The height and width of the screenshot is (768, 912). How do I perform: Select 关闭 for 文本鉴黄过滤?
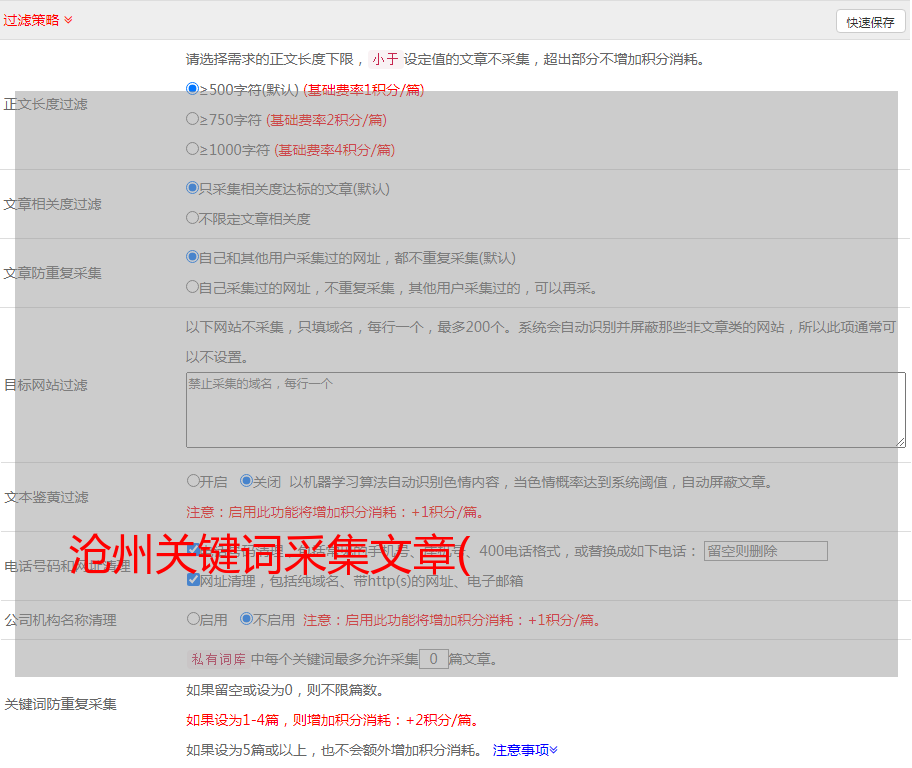tap(246, 481)
